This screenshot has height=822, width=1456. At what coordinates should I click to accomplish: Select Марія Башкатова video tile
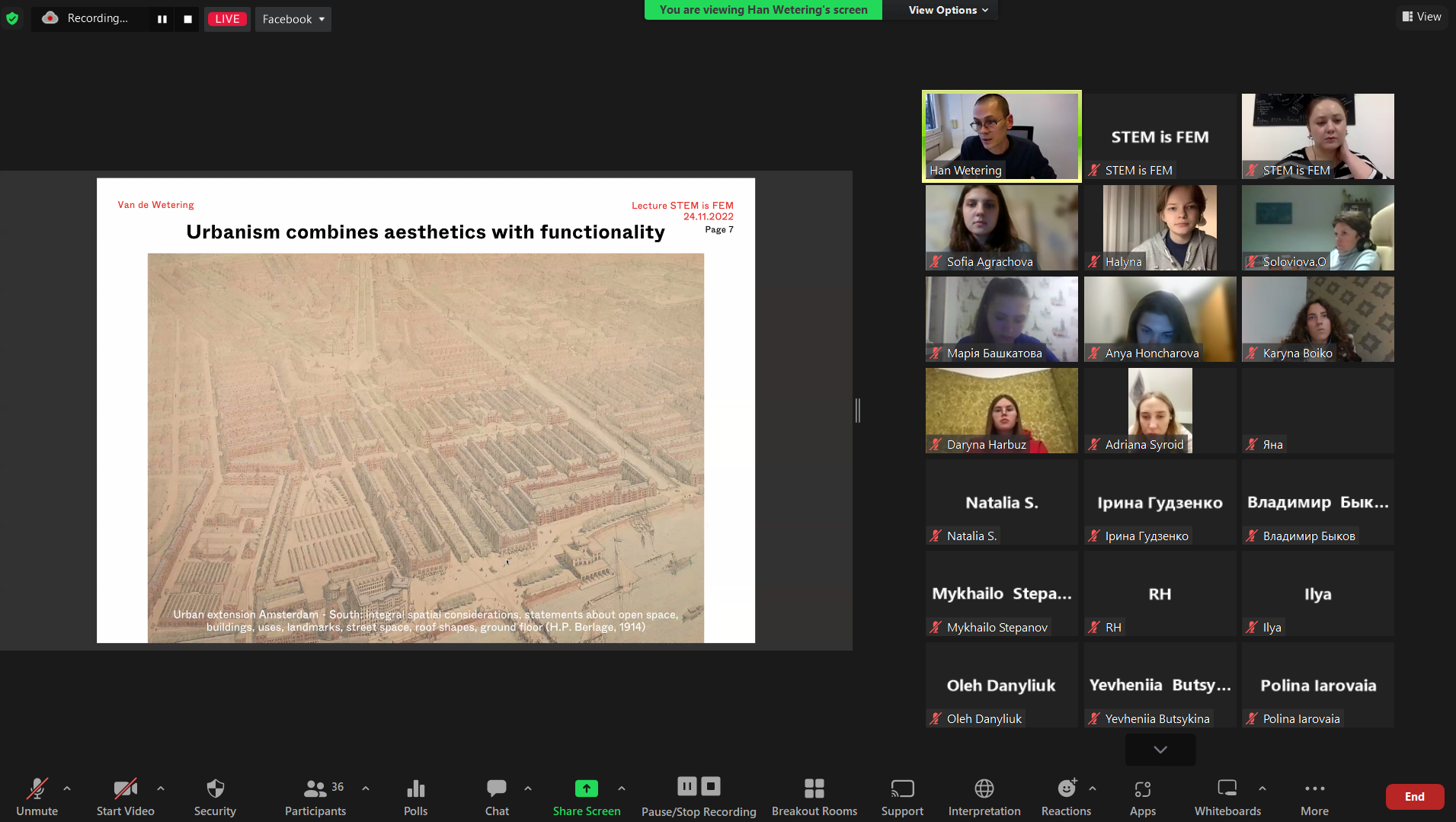tap(1002, 319)
